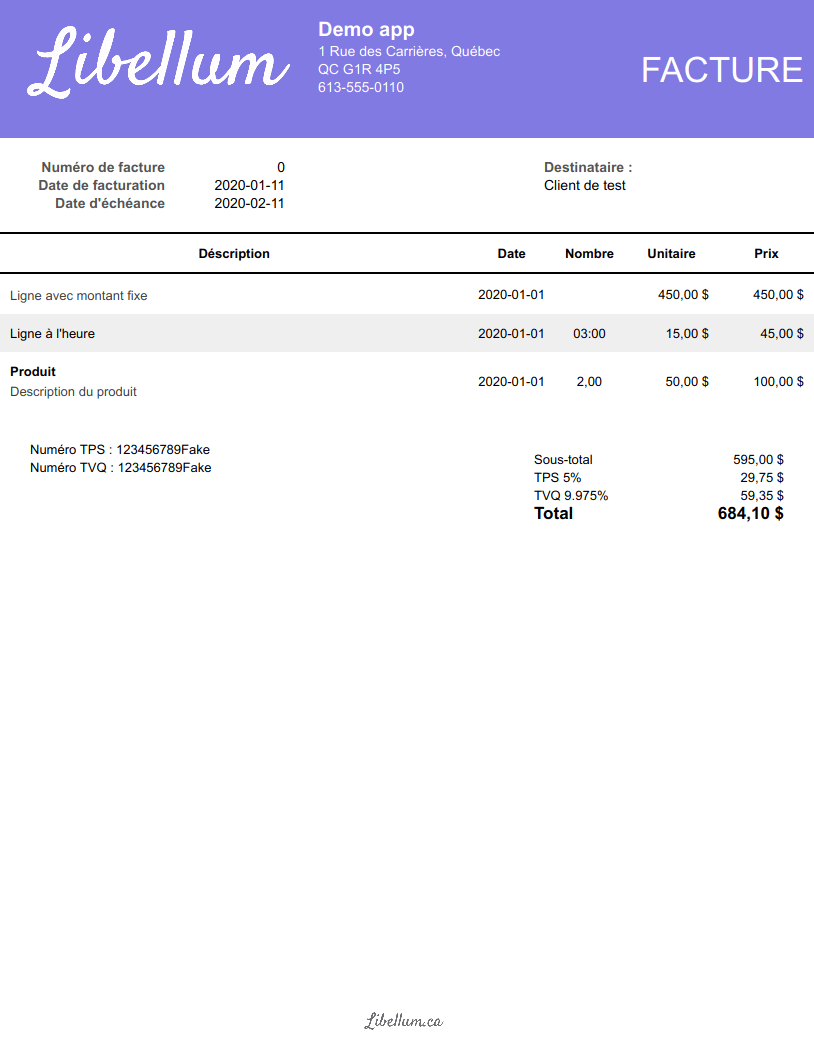Click the Sous-total amount 595,00 $
This screenshot has width=814, height=1054.
758,459
